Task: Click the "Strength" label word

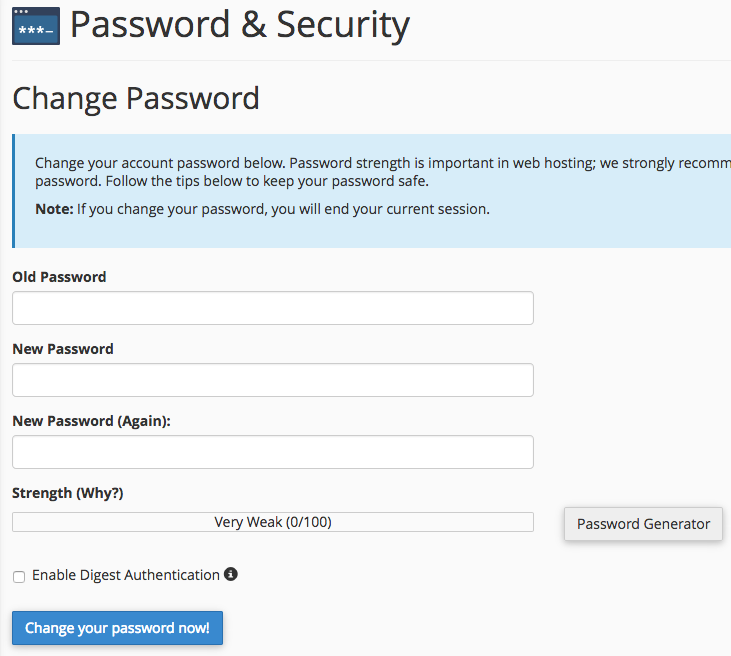Action: (x=41, y=493)
